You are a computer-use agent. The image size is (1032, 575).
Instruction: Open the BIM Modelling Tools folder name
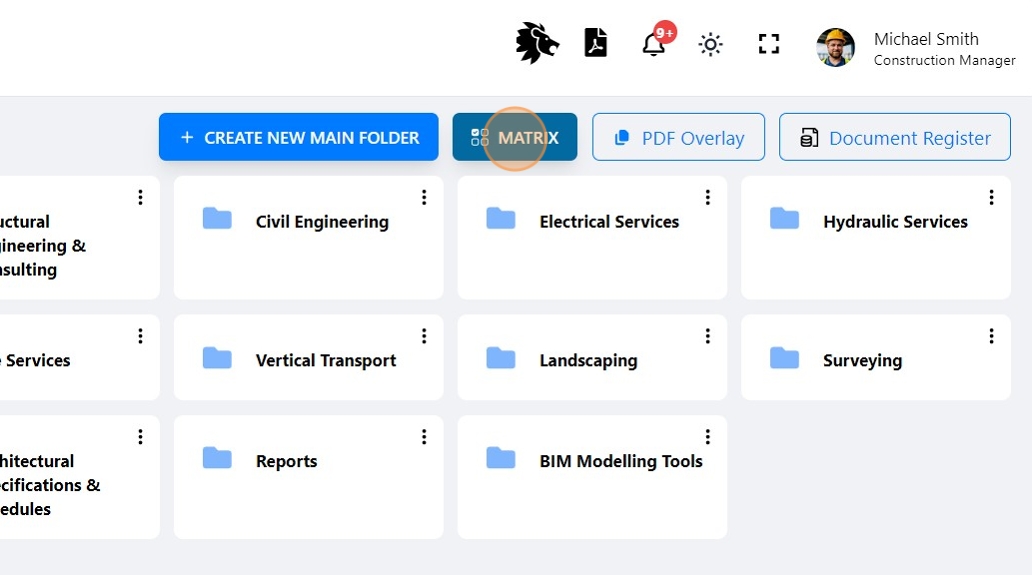coord(621,461)
